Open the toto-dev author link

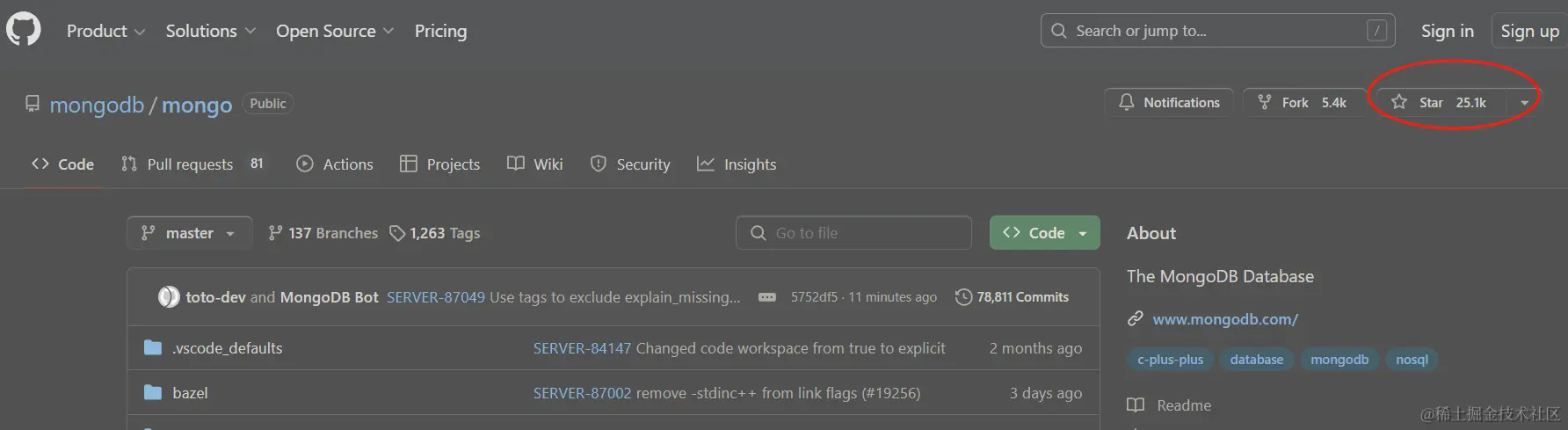pyautogui.click(x=215, y=297)
